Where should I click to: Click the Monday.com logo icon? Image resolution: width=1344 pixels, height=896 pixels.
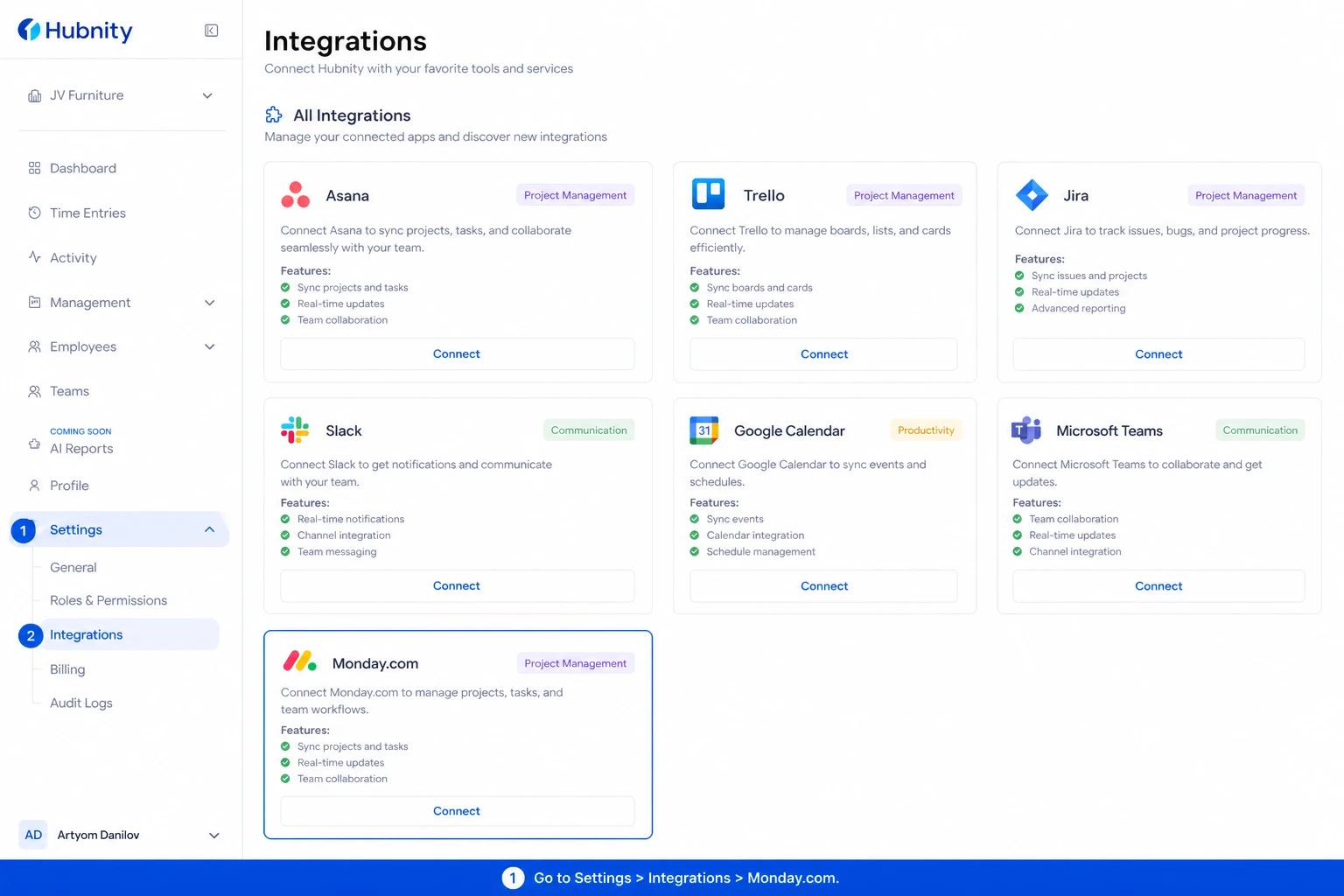(x=299, y=661)
